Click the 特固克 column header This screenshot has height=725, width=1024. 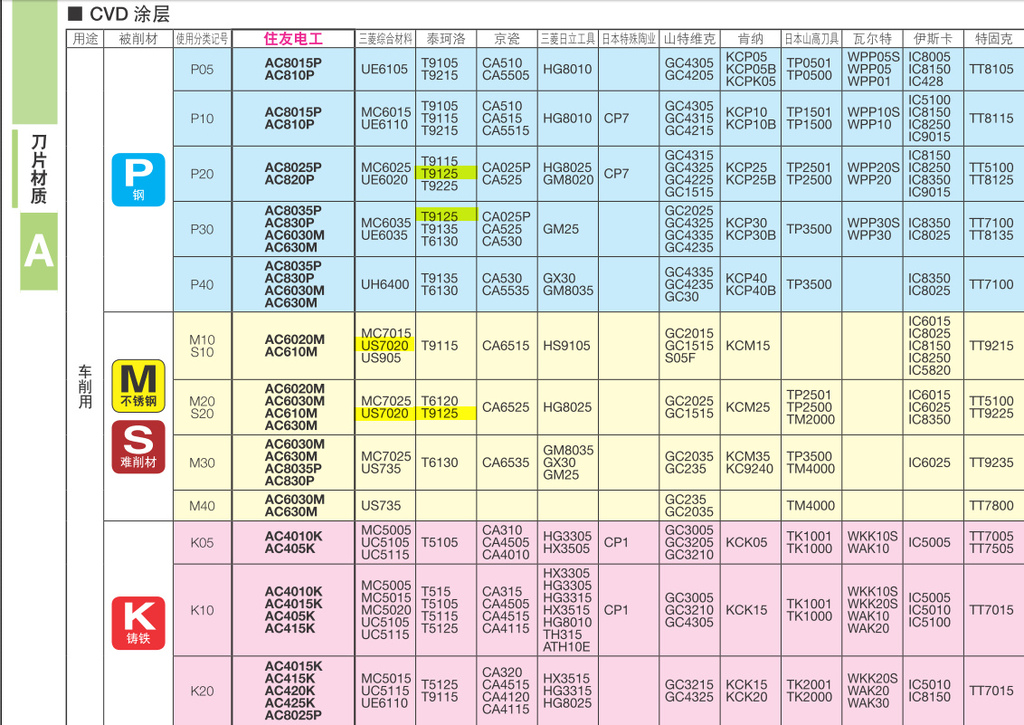[x=993, y=39]
